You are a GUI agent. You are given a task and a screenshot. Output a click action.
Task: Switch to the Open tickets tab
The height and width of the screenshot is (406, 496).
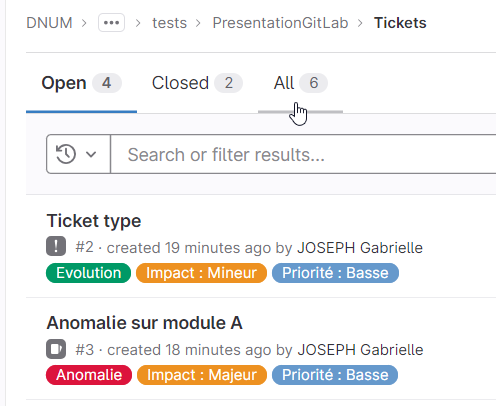[x=81, y=83]
